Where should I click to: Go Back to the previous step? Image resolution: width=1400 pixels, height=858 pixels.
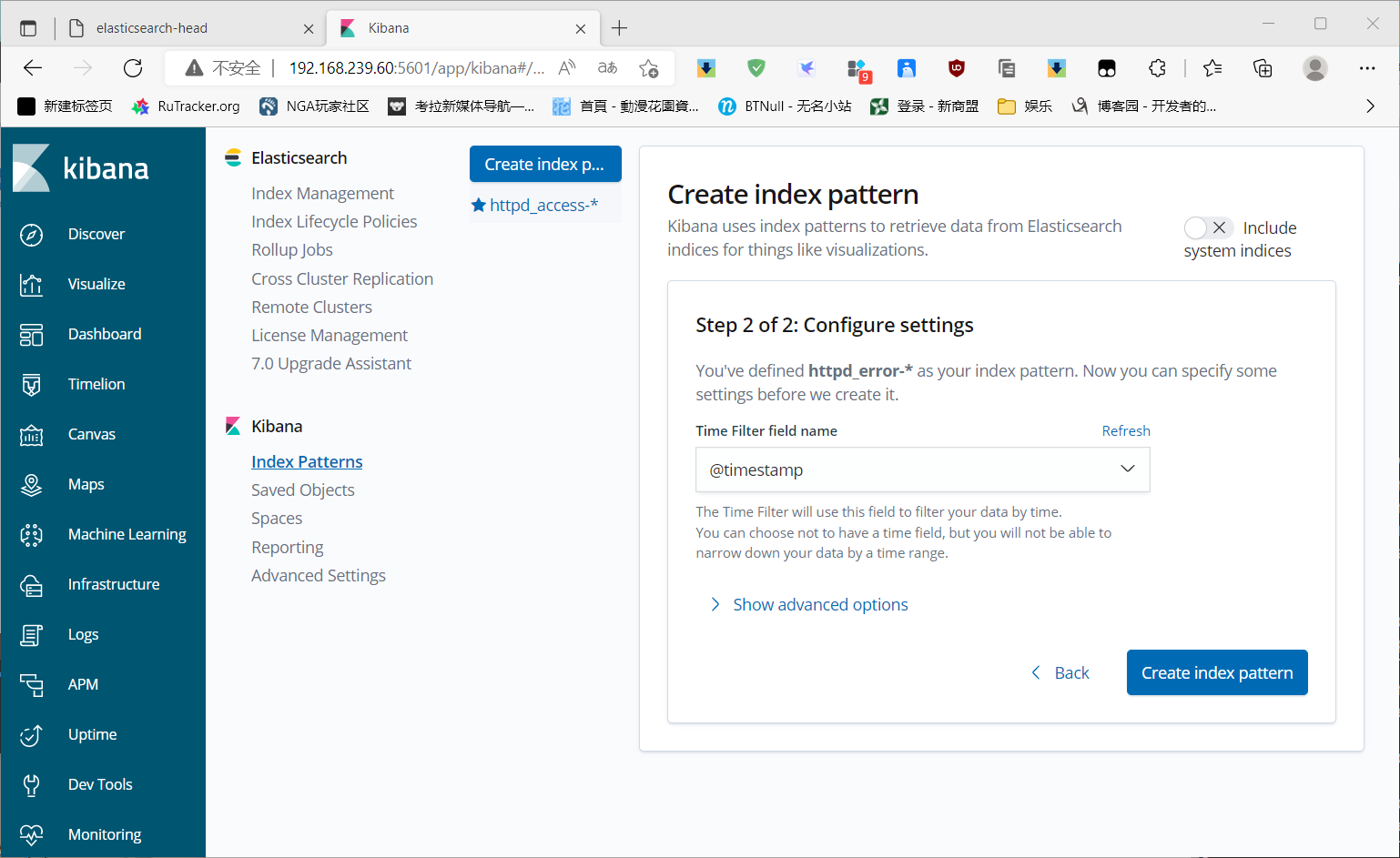click(1060, 672)
